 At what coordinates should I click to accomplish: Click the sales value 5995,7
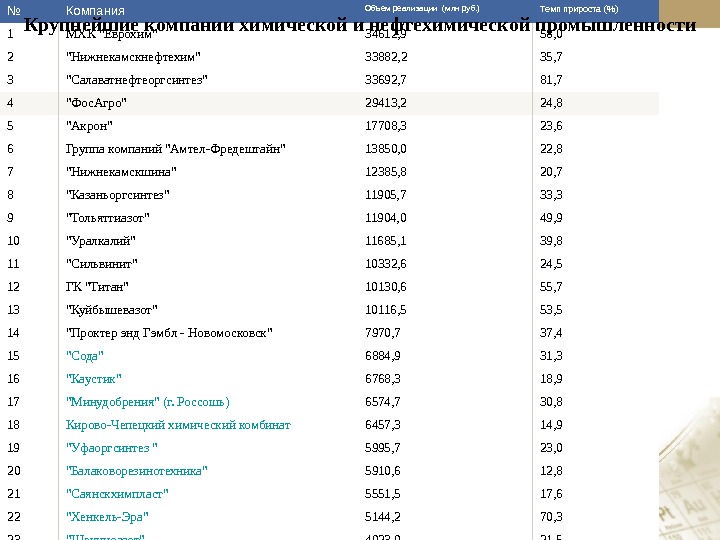(382, 448)
